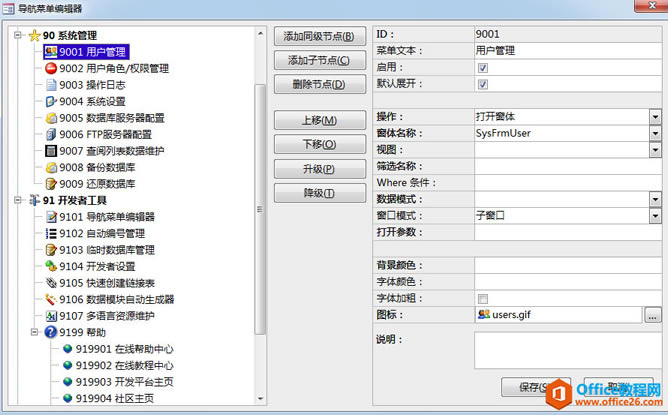668x415 pixels.
Task: Click the globe icon of 919904 社区主页
Action: pyautogui.click(x=67, y=398)
